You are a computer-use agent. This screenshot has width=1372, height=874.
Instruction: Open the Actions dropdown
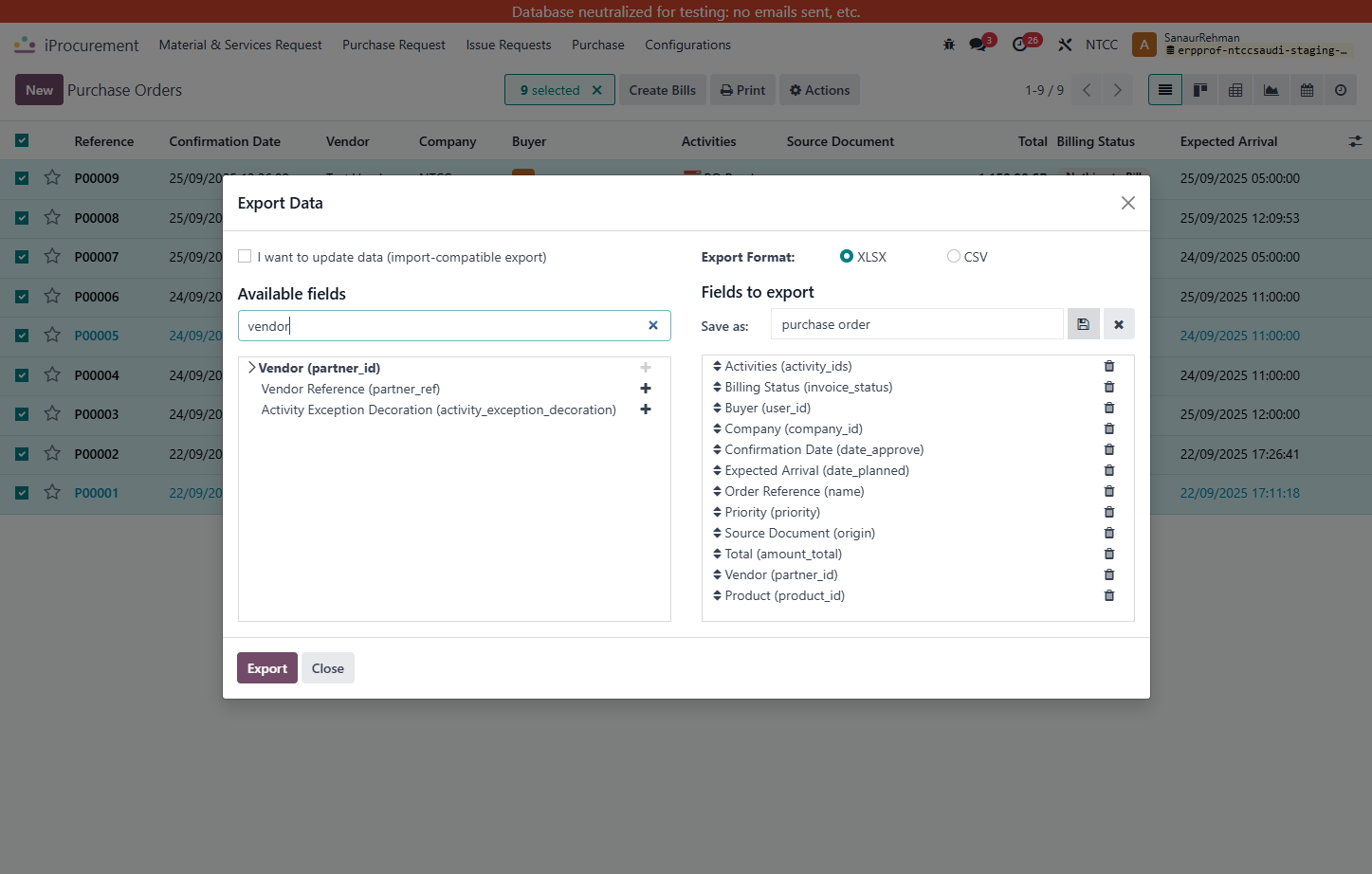[820, 90]
